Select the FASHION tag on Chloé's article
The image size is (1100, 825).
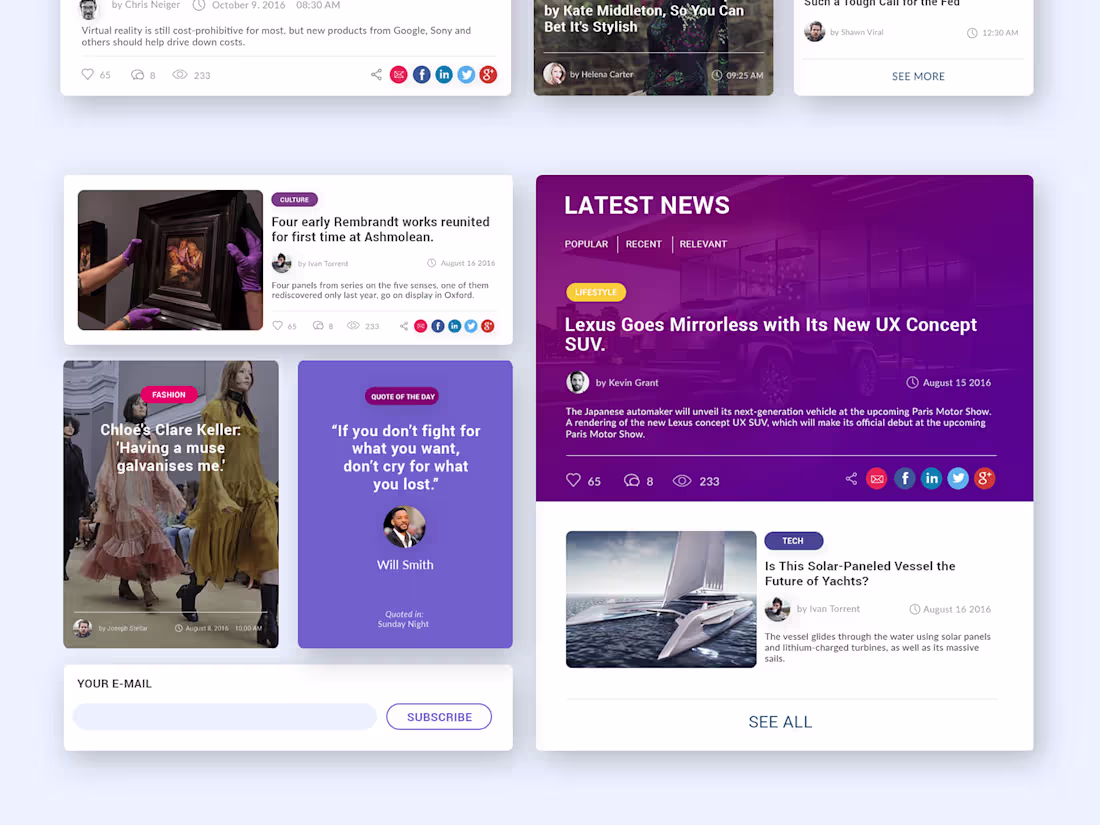(x=169, y=394)
